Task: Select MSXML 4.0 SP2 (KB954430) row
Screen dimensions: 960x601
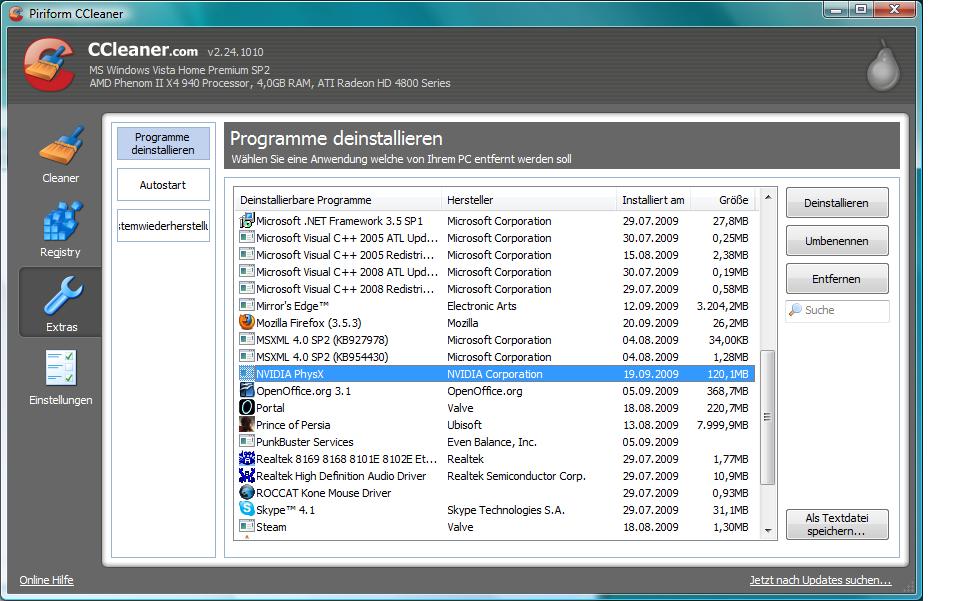Action: click(x=495, y=357)
